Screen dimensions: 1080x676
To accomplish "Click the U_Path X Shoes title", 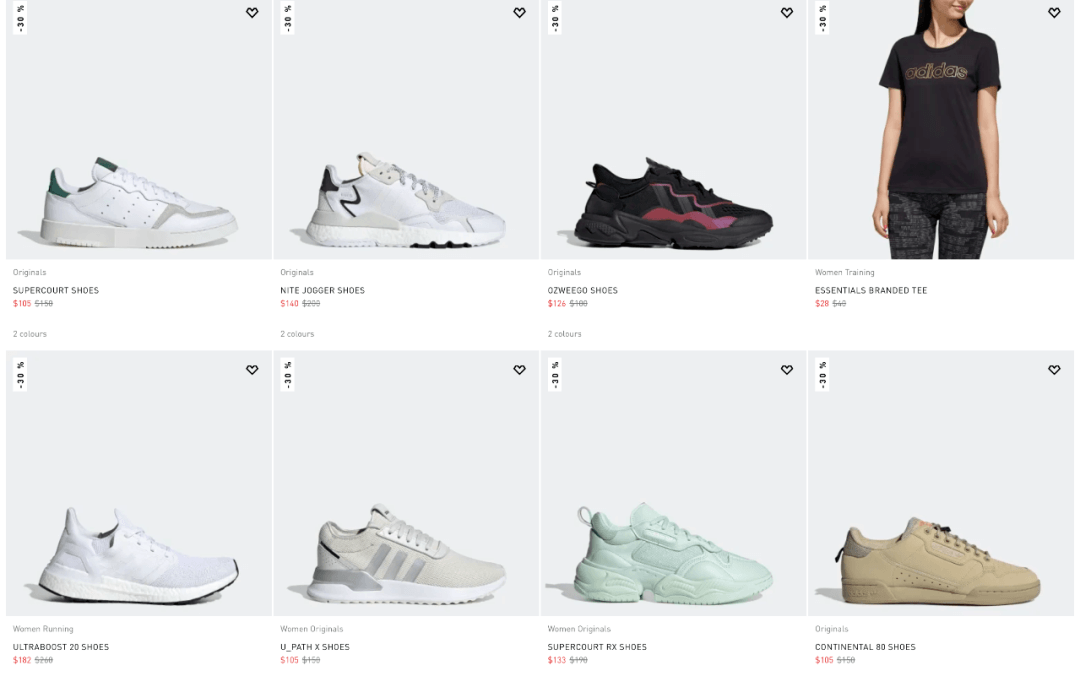I will tap(315, 646).
